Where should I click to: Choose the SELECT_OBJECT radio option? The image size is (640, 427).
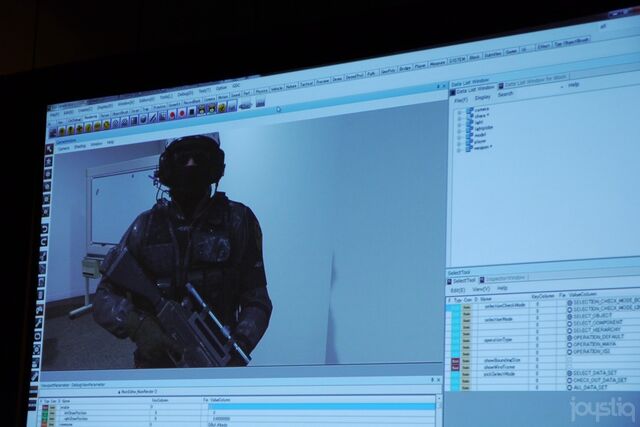click(570, 316)
